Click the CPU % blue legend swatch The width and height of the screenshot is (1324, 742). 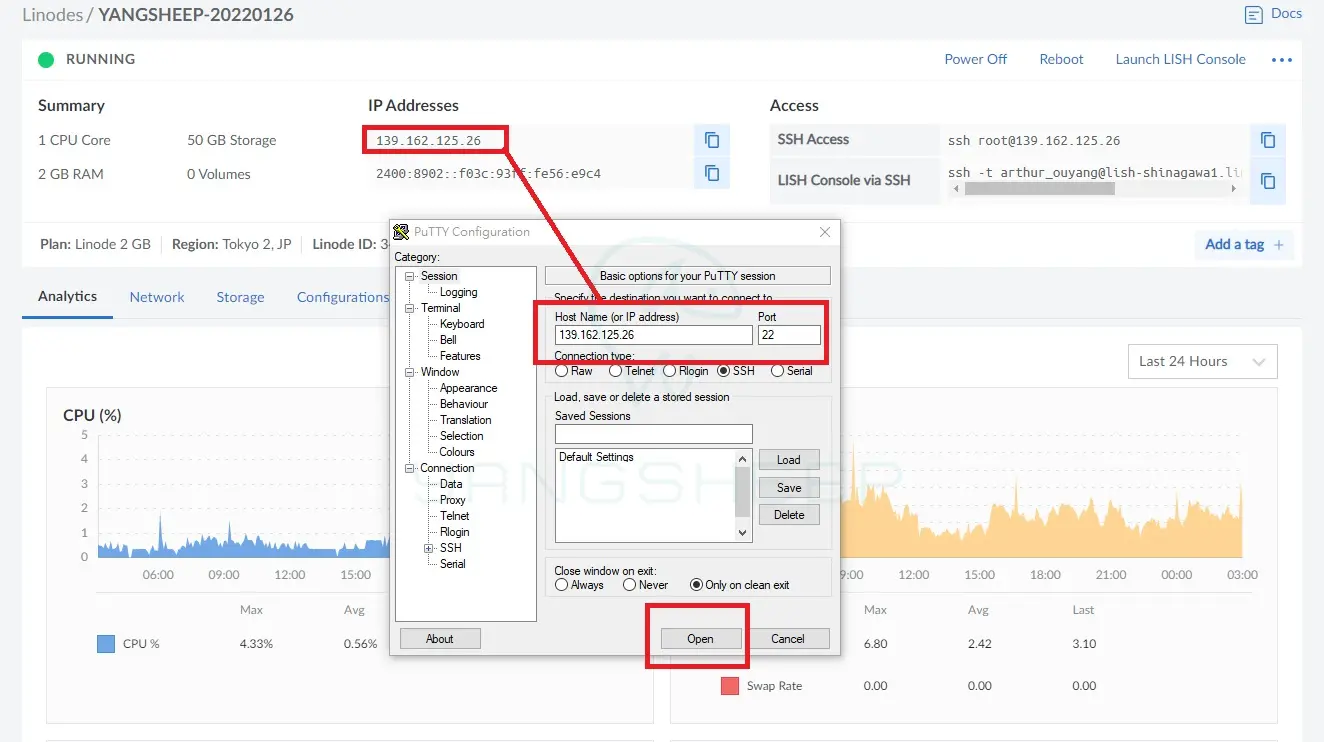click(x=106, y=644)
